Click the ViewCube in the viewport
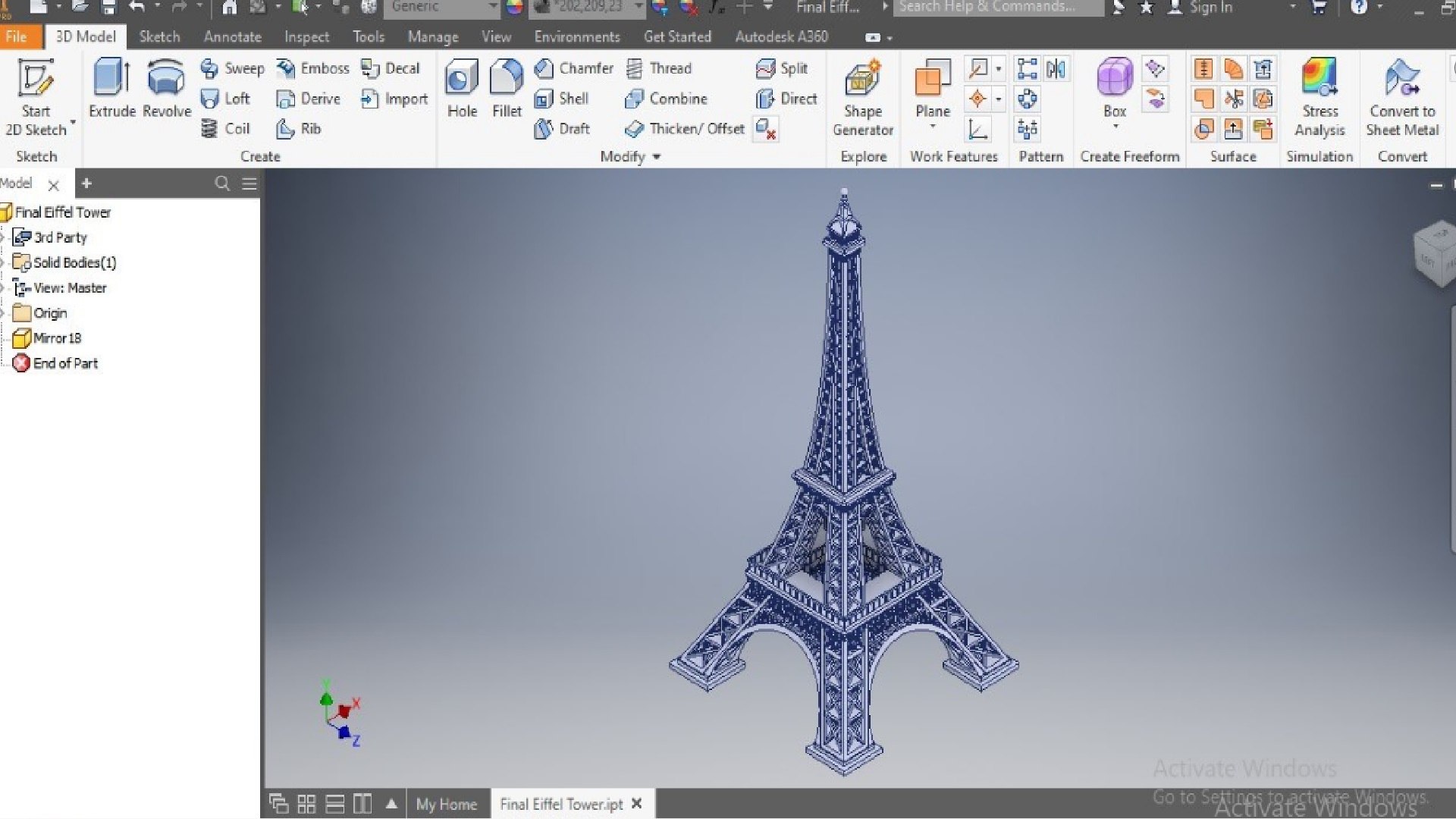The width and height of the screenshot is (1456, 819). point(1436,253)
